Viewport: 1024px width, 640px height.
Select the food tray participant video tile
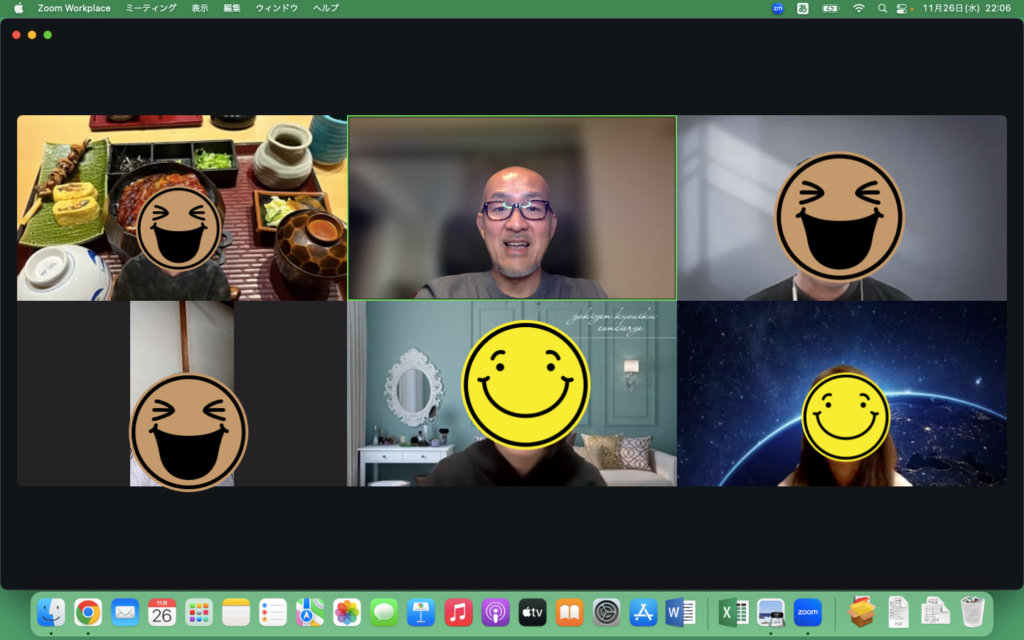point(182,208)
